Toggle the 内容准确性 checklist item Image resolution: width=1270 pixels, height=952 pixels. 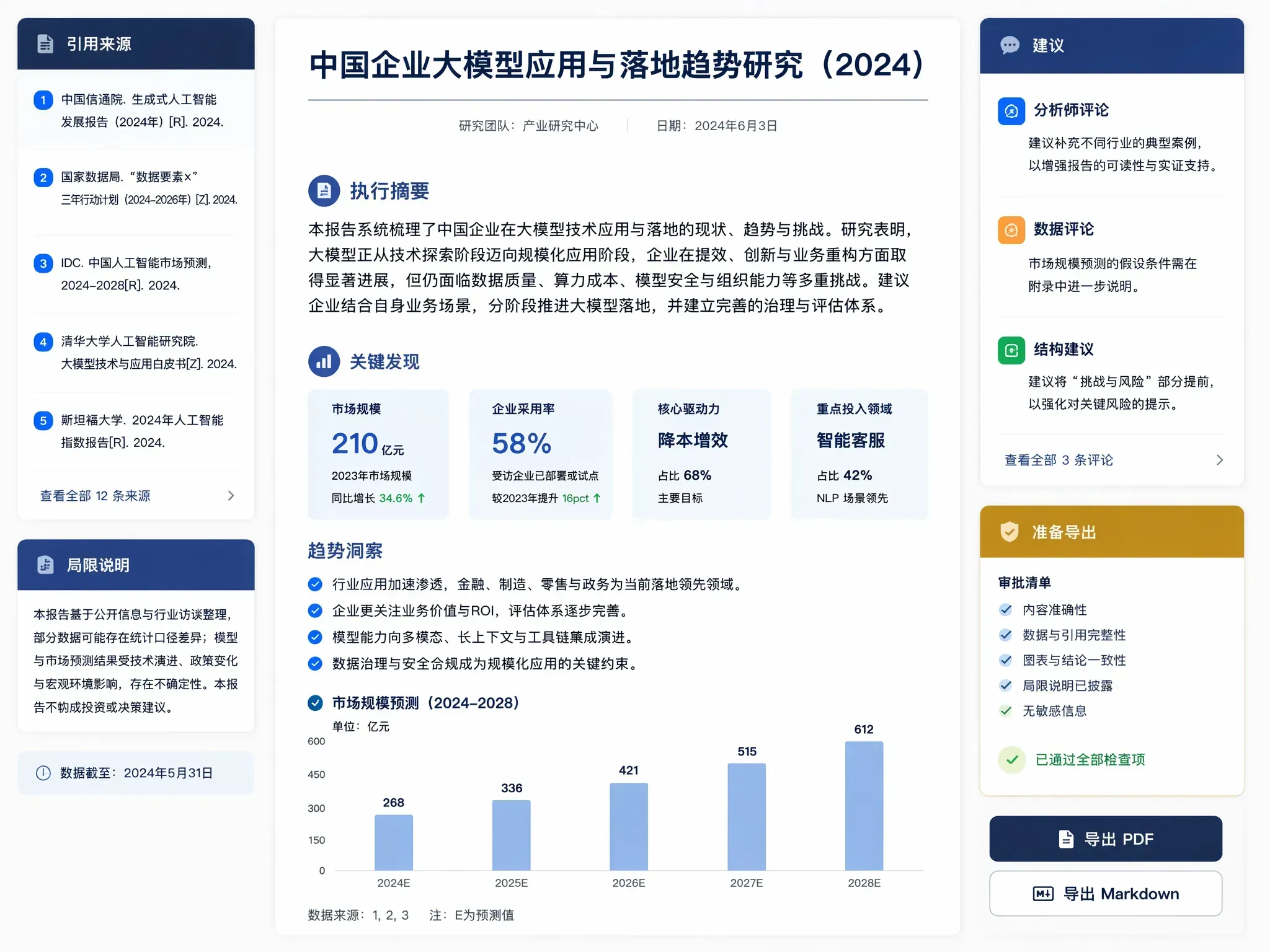(1005, 610)
